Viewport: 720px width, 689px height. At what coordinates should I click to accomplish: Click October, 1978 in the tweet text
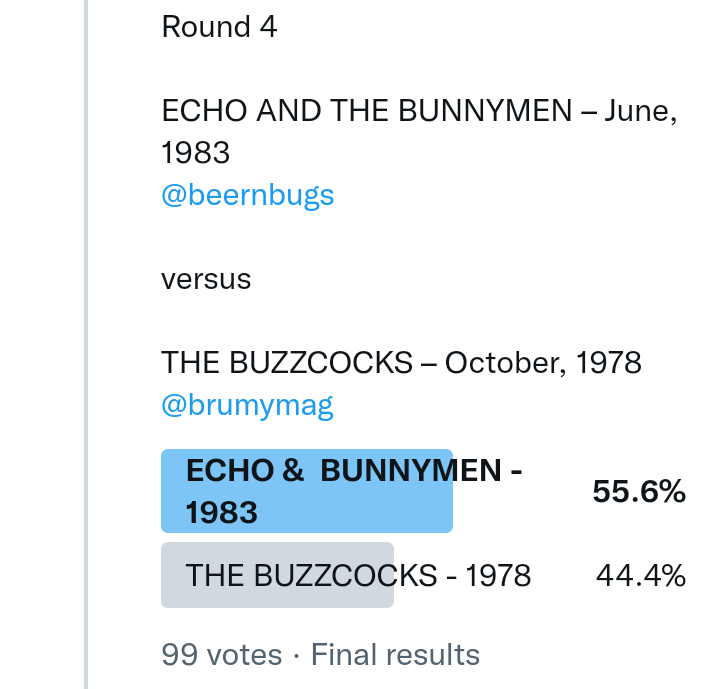pyautogui.click(x=543, y=363)
